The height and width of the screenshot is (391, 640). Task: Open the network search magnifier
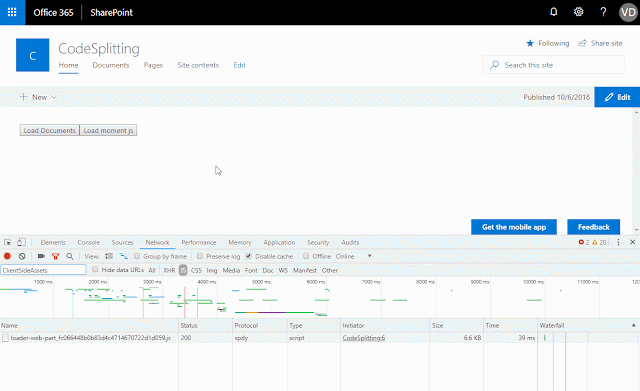click(x=70, y=256)
